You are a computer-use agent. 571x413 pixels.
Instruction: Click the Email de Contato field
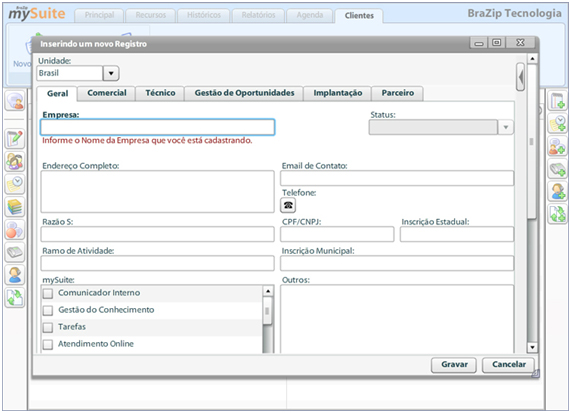397,178
